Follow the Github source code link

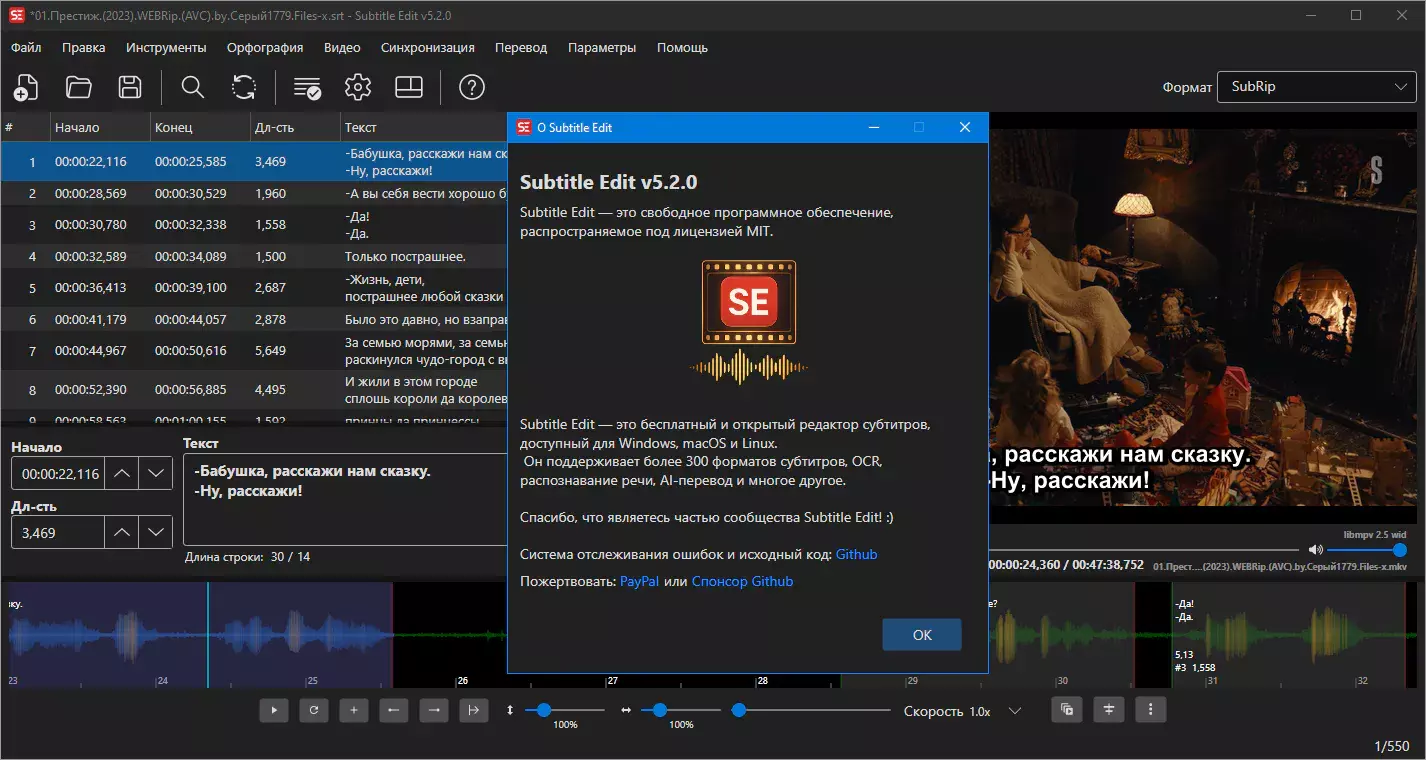pos(857,554)
